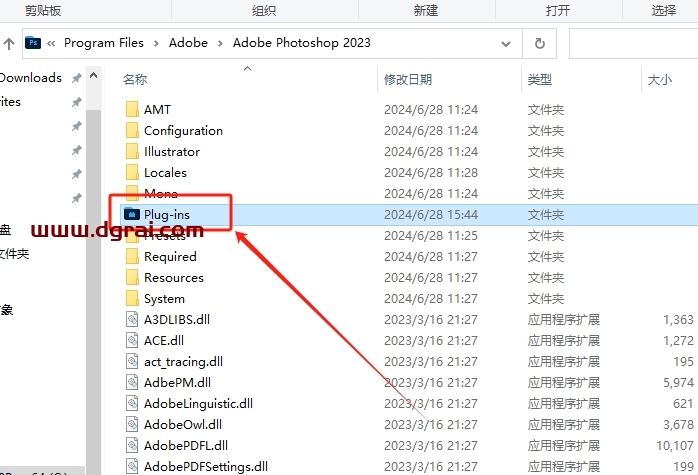The image size is (698, 475).
Task: Select the Configuration folder name
Action: point(183,130)
